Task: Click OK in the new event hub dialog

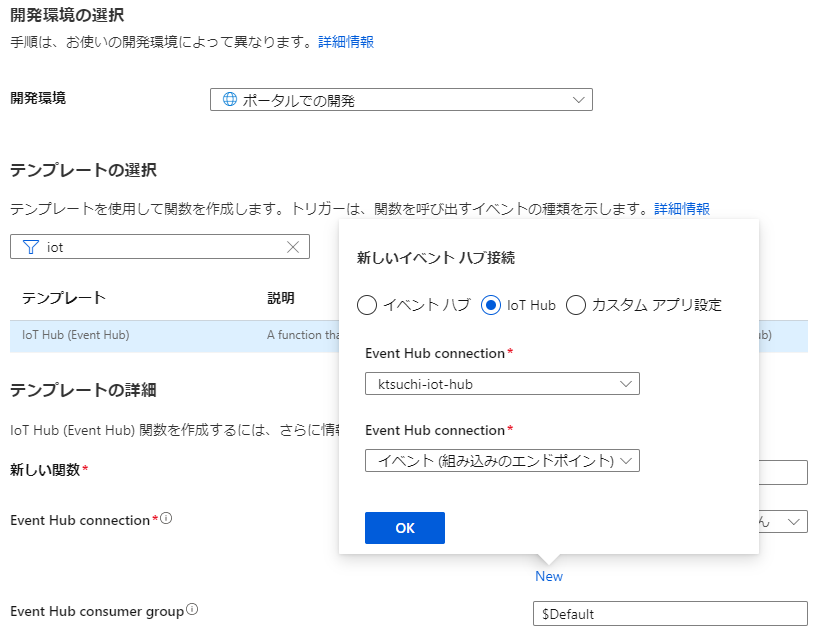Action: [x=404, y=528]
